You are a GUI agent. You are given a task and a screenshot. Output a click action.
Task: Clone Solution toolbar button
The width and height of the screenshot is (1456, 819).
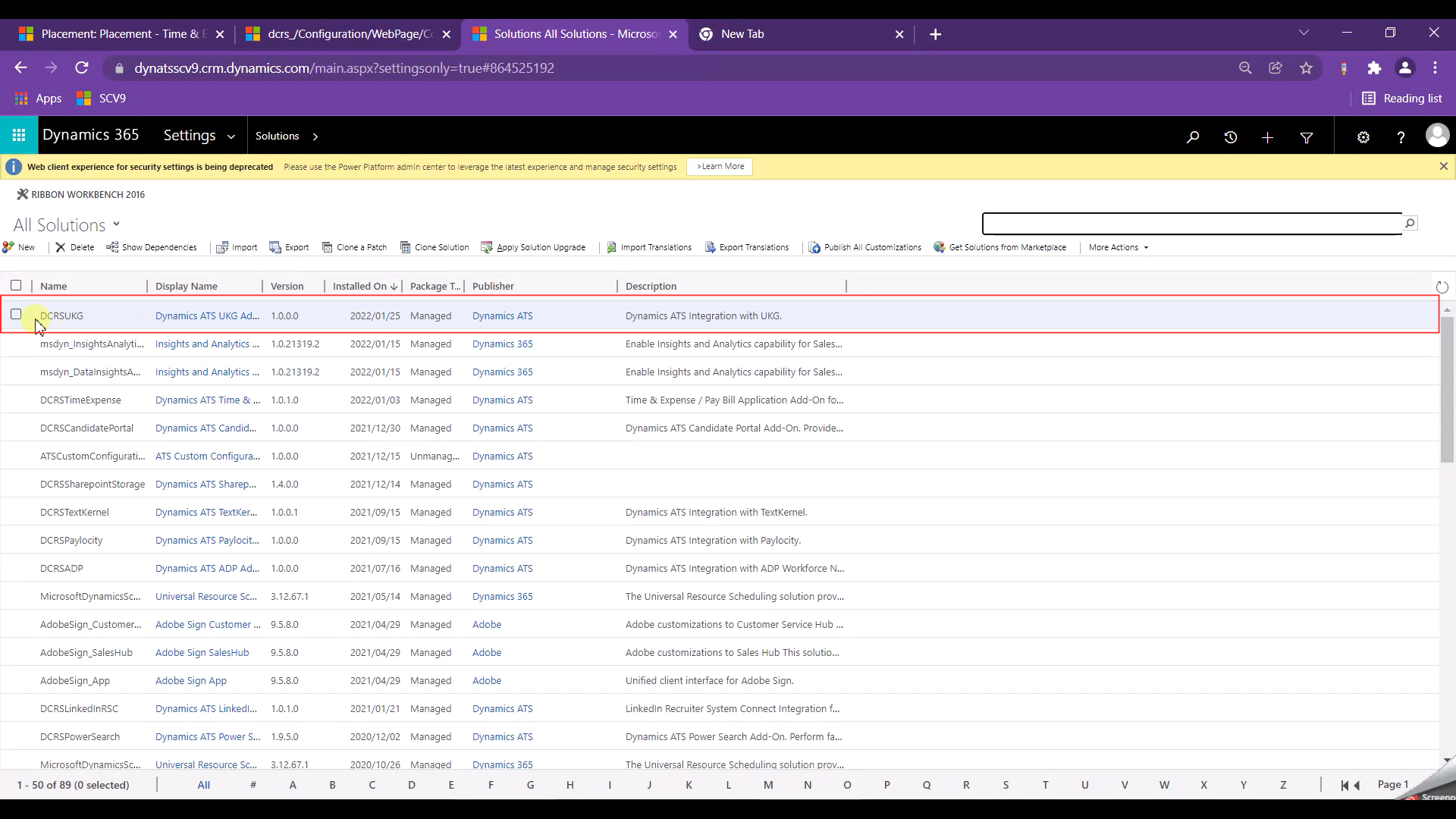coord(435,247)
